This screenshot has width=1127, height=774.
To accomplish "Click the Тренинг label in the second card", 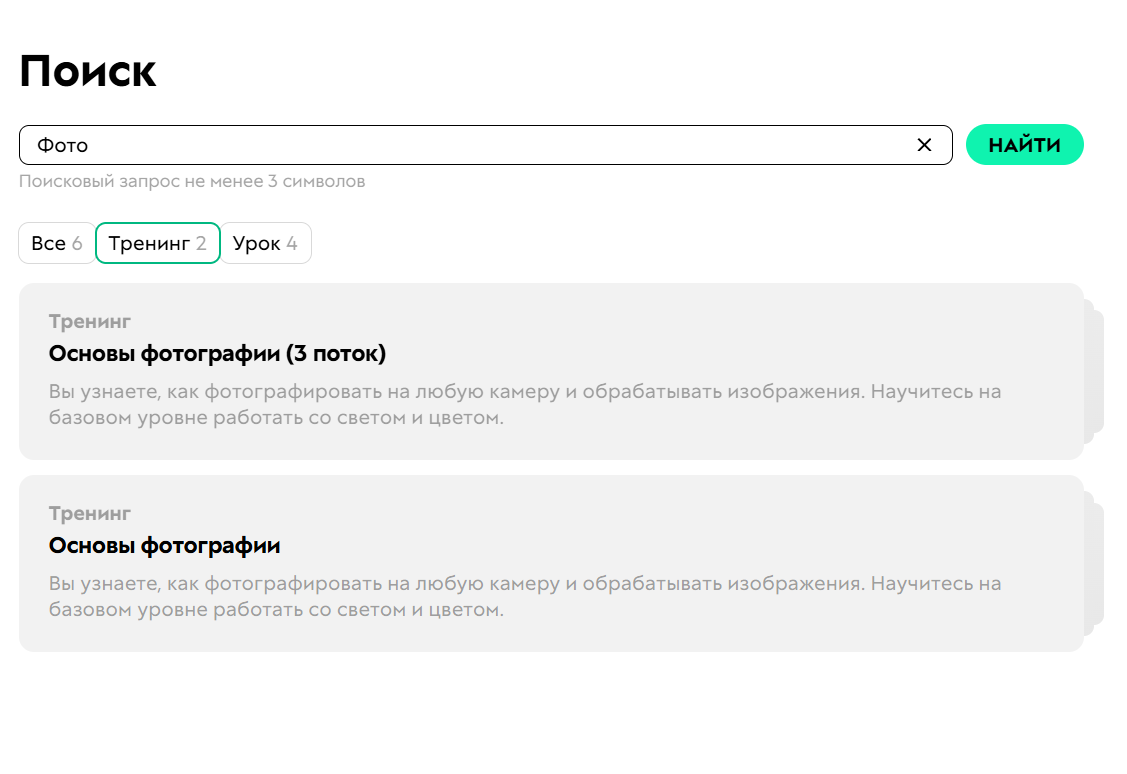I will [90, 513].
